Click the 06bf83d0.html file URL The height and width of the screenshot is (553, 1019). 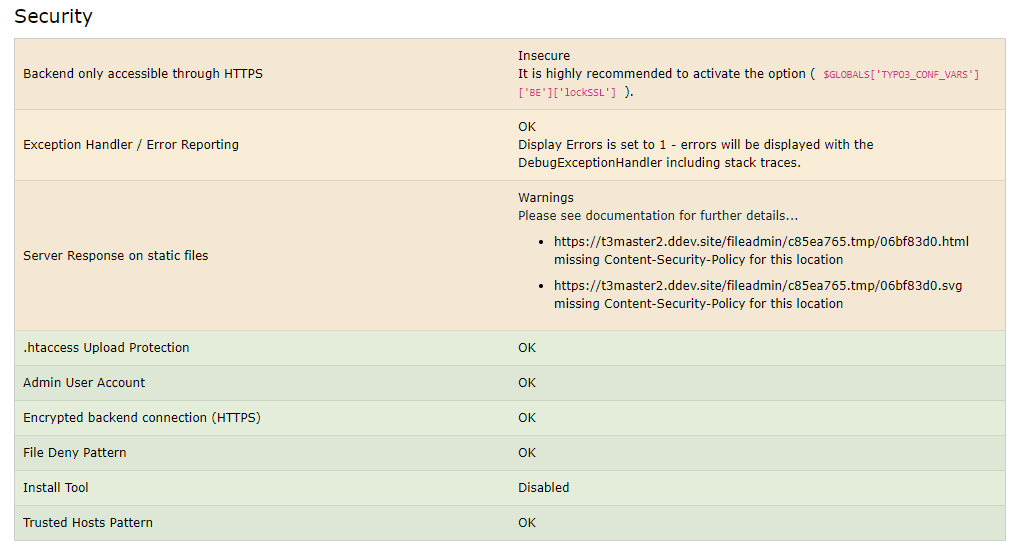(761, 241)
